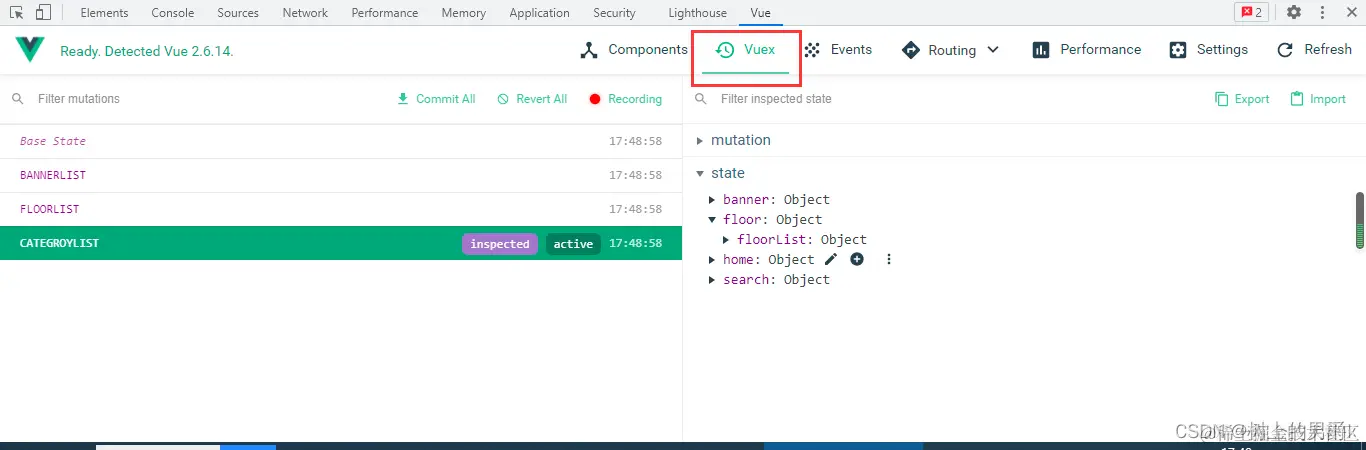
Task: Expand the search object
Action: (x=712, y=280)
